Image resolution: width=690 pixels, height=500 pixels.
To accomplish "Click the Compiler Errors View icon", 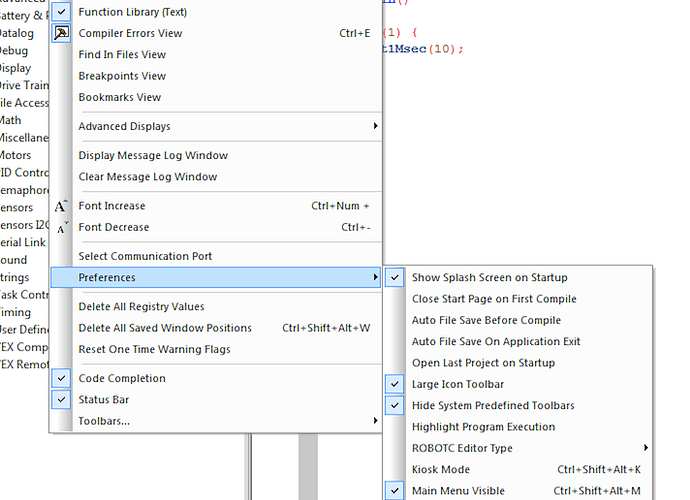I will (x=61, y=33).
